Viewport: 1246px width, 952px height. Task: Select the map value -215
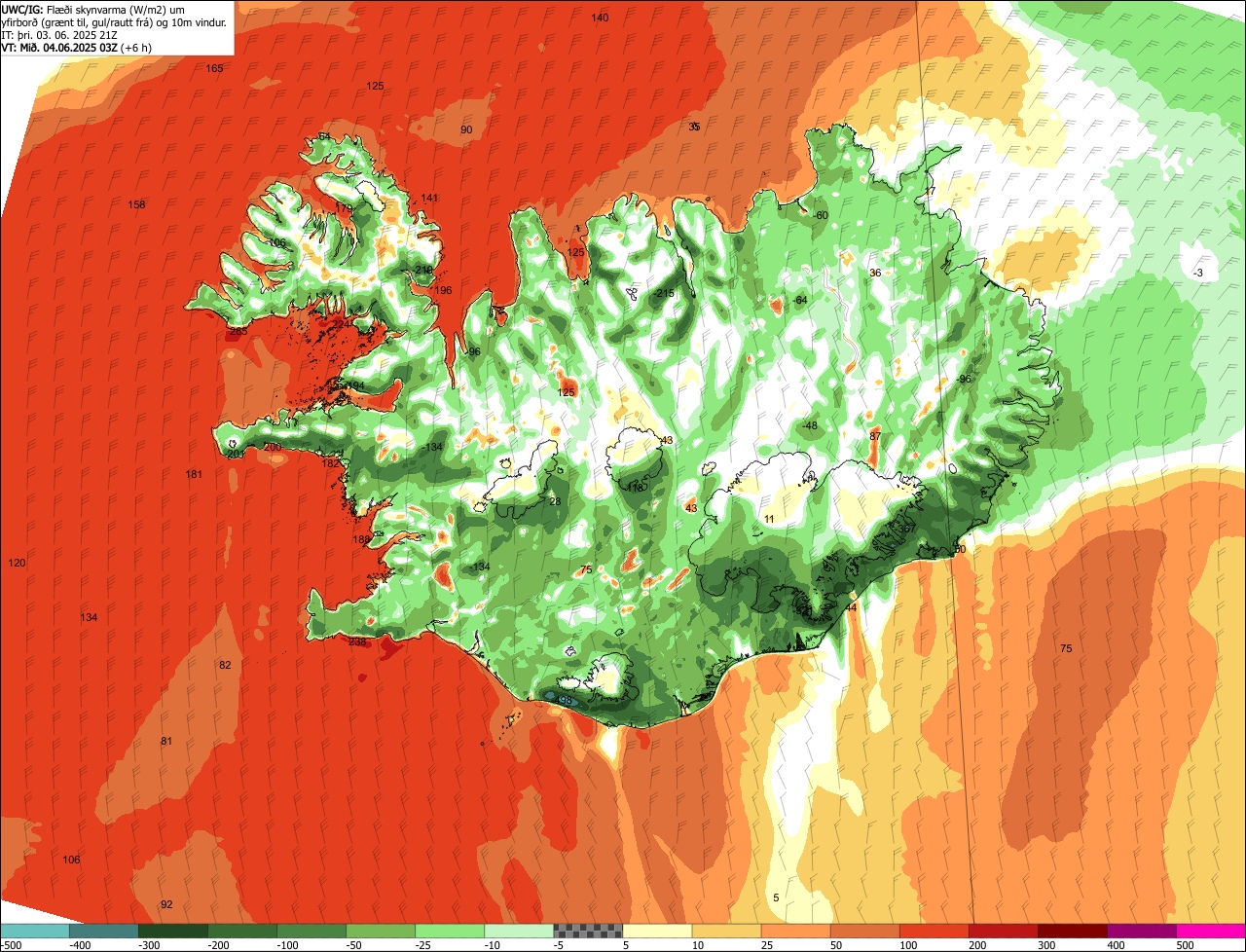[665, 293]
